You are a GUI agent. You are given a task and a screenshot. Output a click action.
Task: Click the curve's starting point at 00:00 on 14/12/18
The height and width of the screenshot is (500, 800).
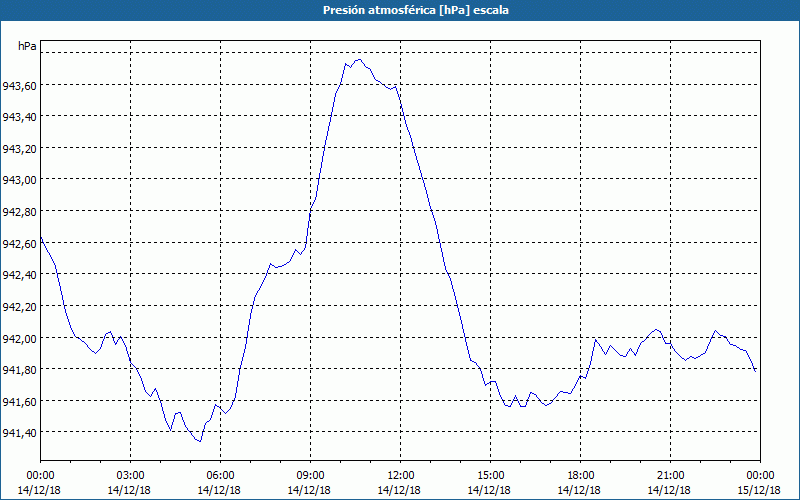41,237
